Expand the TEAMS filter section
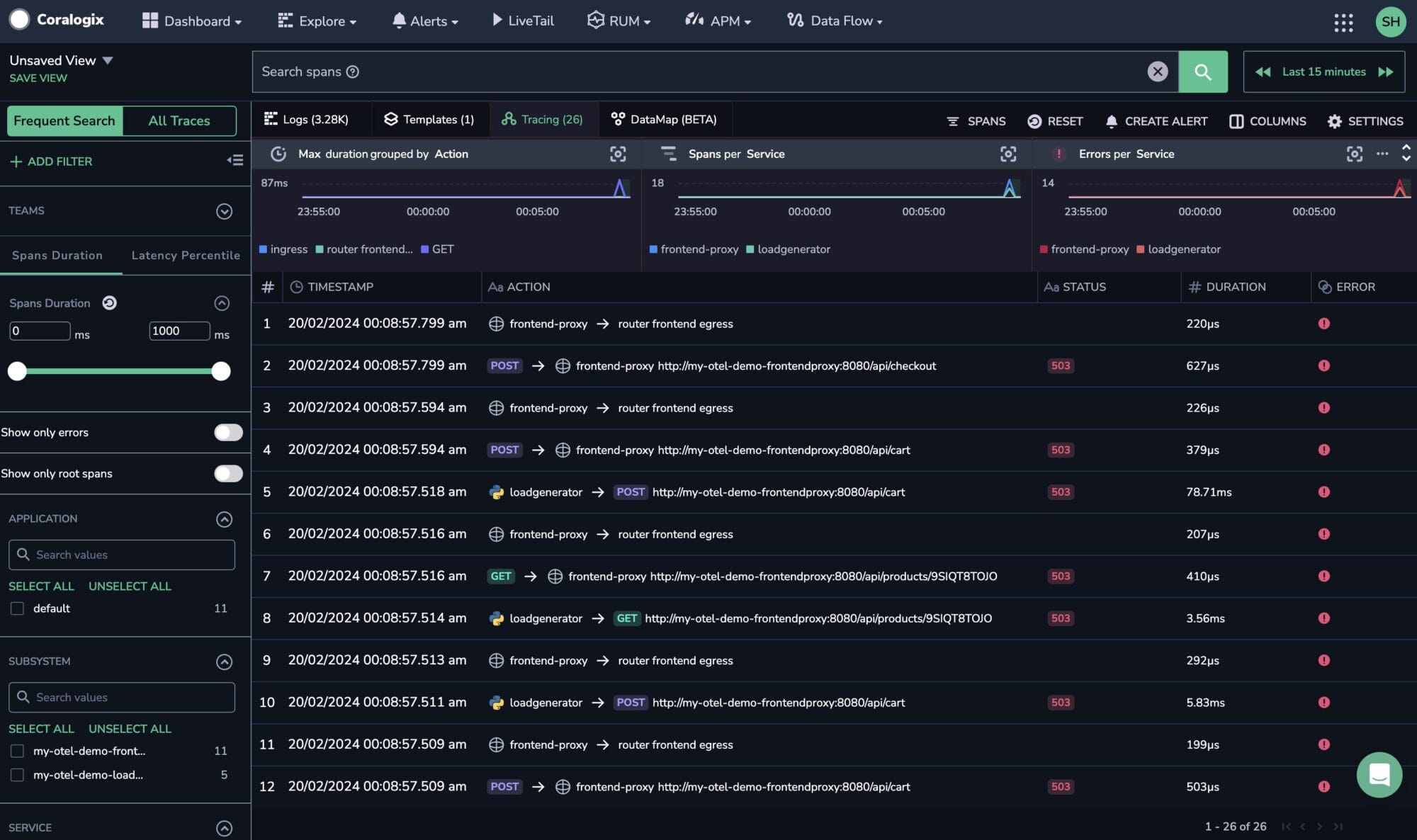1417x840 pixels. coord(224,211)
